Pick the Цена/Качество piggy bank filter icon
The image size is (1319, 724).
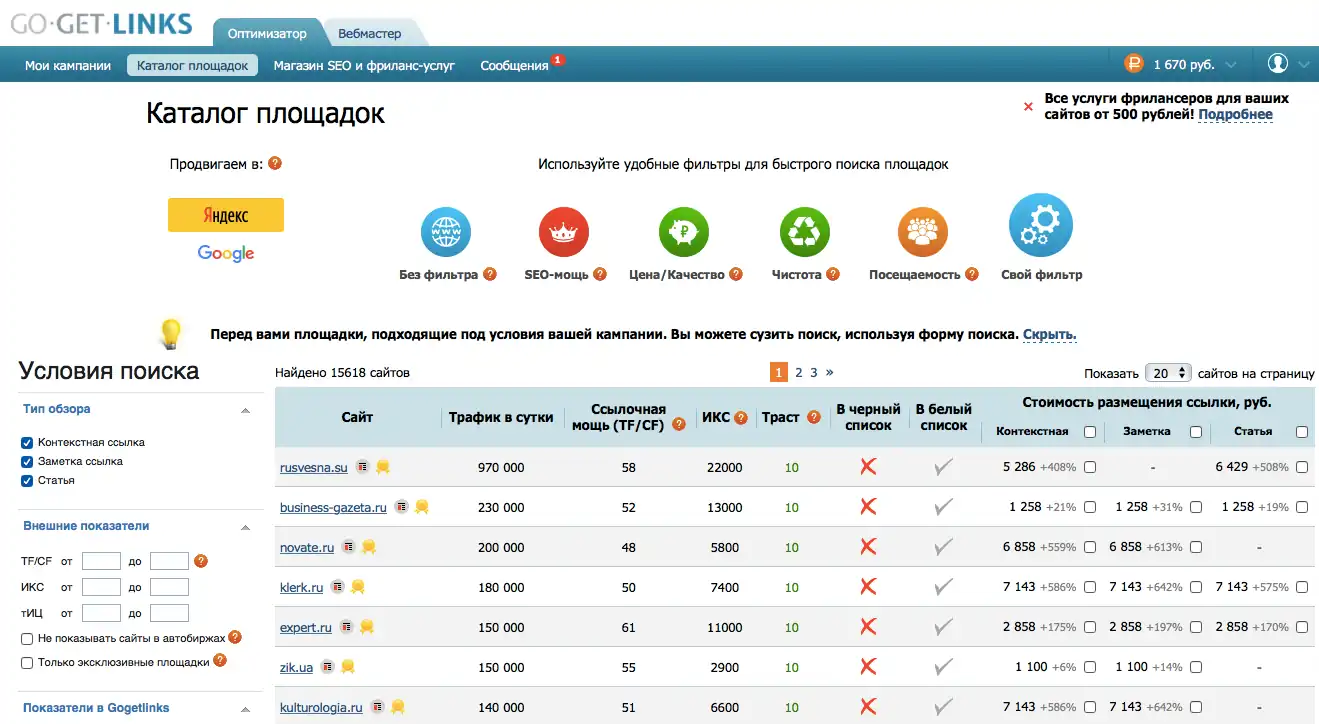pyautogui.click(x=683, y=232)
